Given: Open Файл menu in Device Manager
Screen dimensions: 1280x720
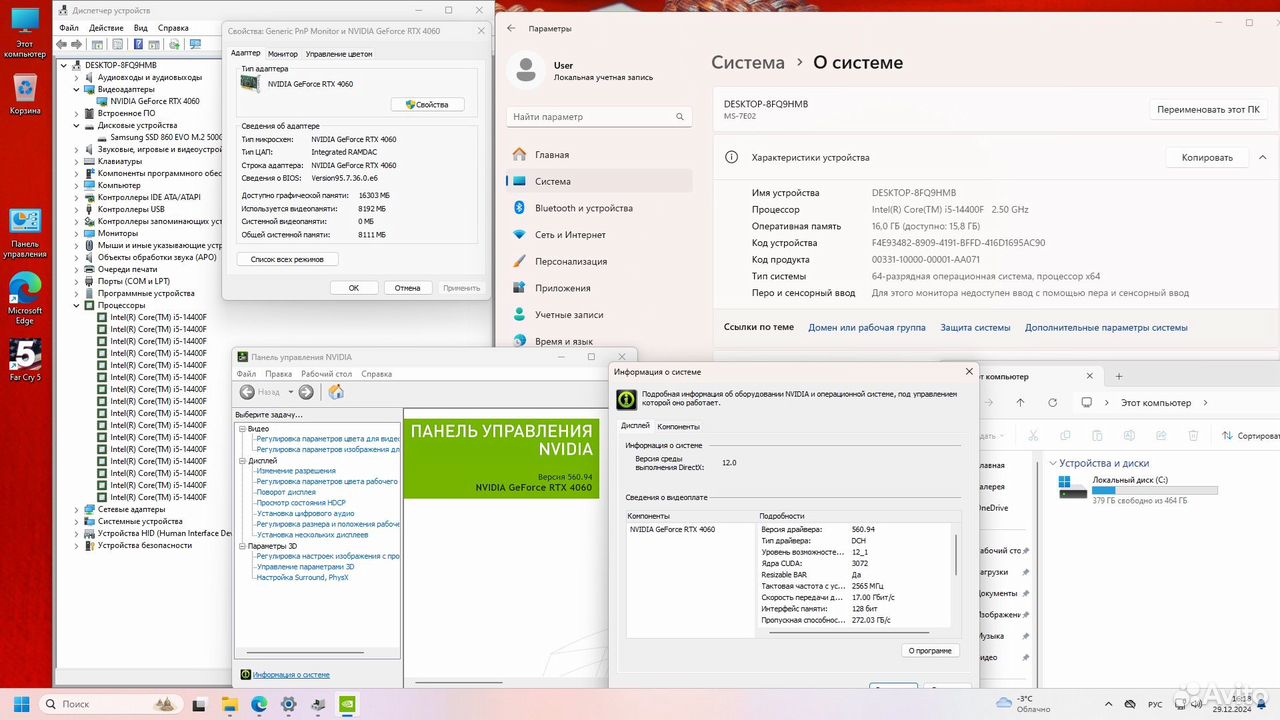Looking at the screenshot, I should (68, 28).
